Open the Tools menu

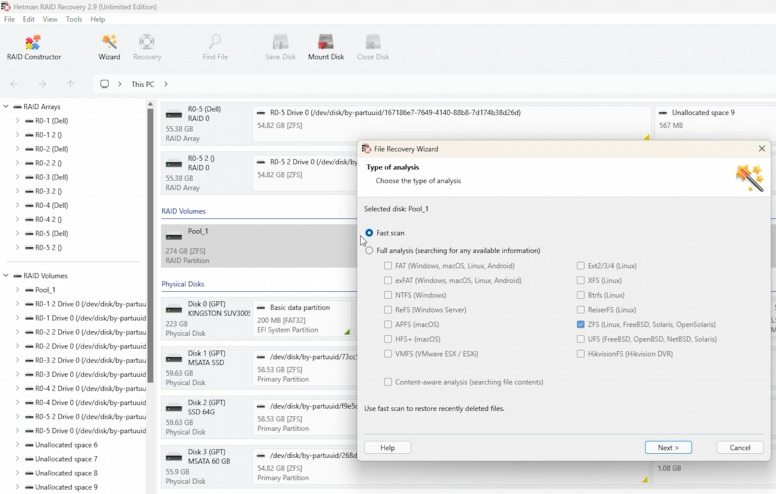coord(74,19)
